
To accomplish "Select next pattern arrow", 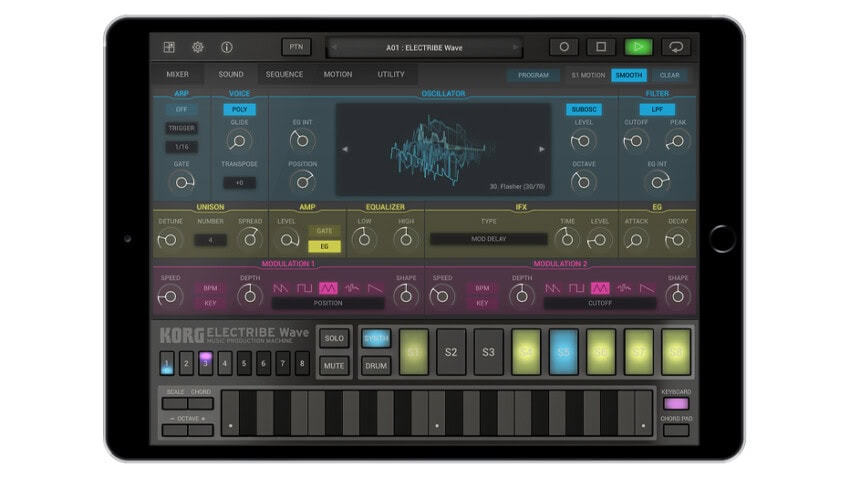I will [x=515, y=47].
